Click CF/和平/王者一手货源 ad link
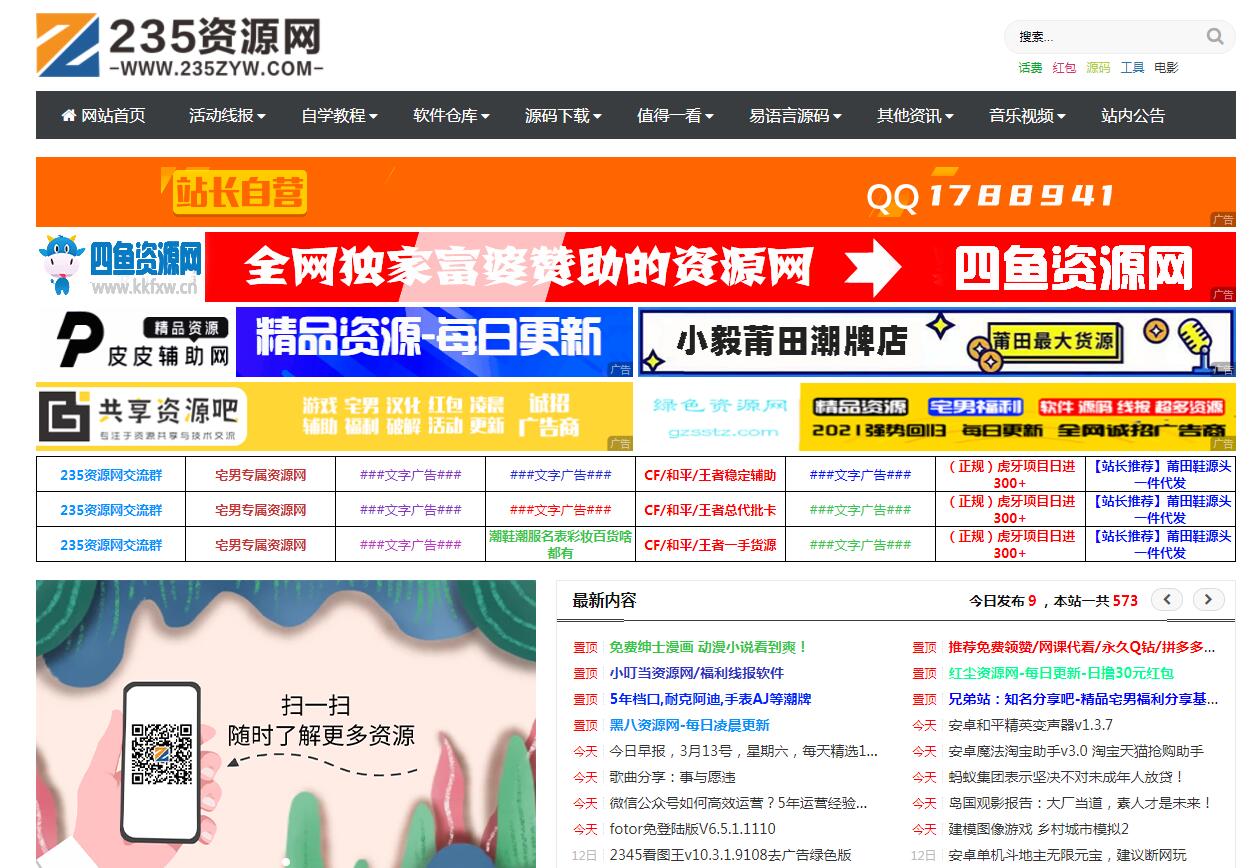 [x=710, y=545]
